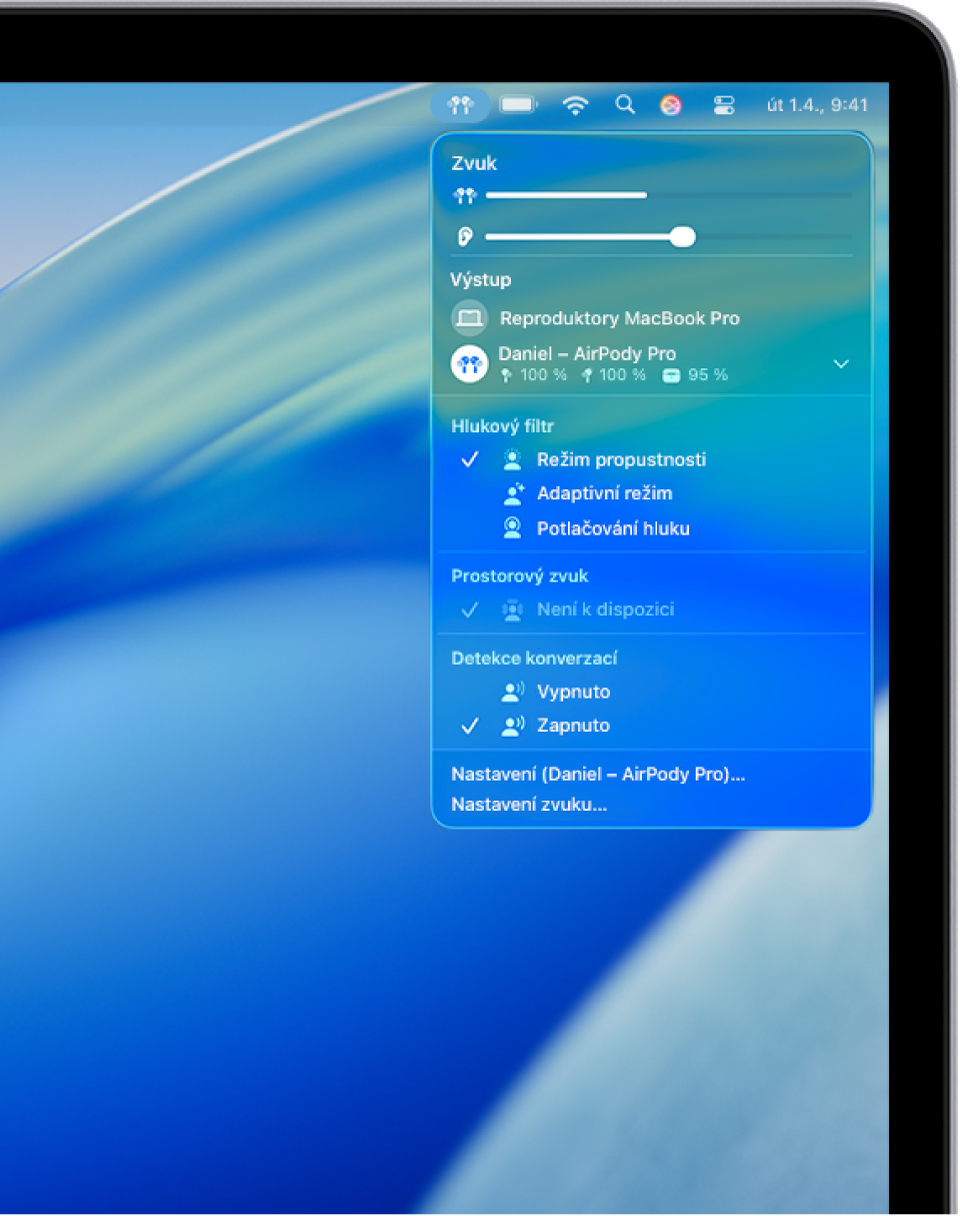Click the checkmark next to Režim propustnosti
Screen dimensions: 960x1216
[470, 460]
